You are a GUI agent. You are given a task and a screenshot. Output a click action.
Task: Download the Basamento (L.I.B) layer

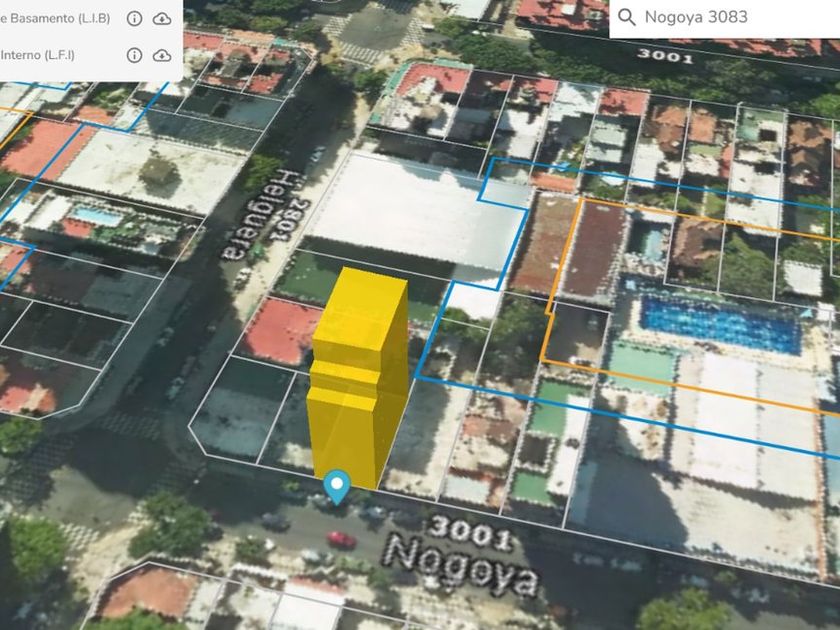(162, 19)
